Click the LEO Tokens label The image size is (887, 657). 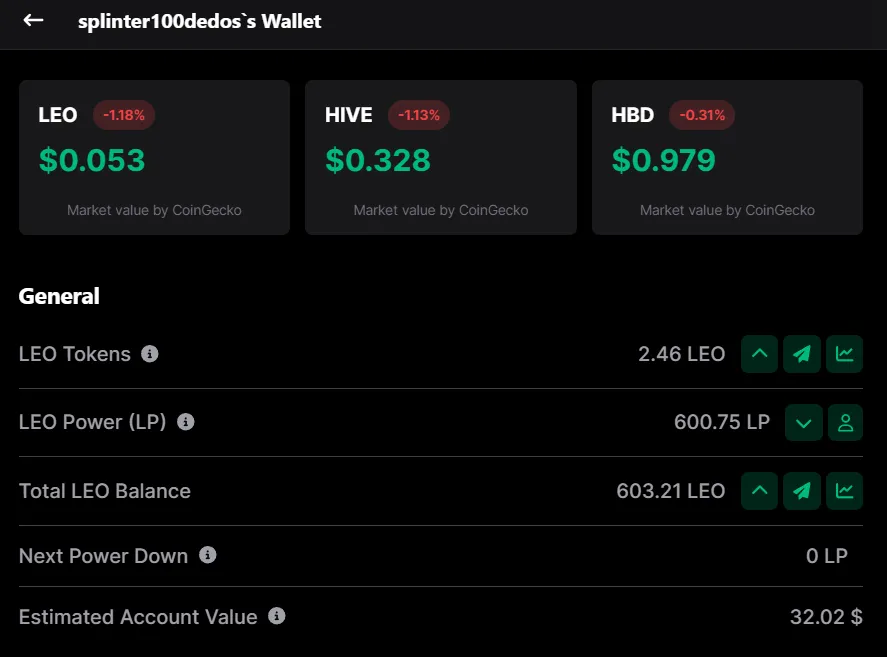(x=75, y=354)
